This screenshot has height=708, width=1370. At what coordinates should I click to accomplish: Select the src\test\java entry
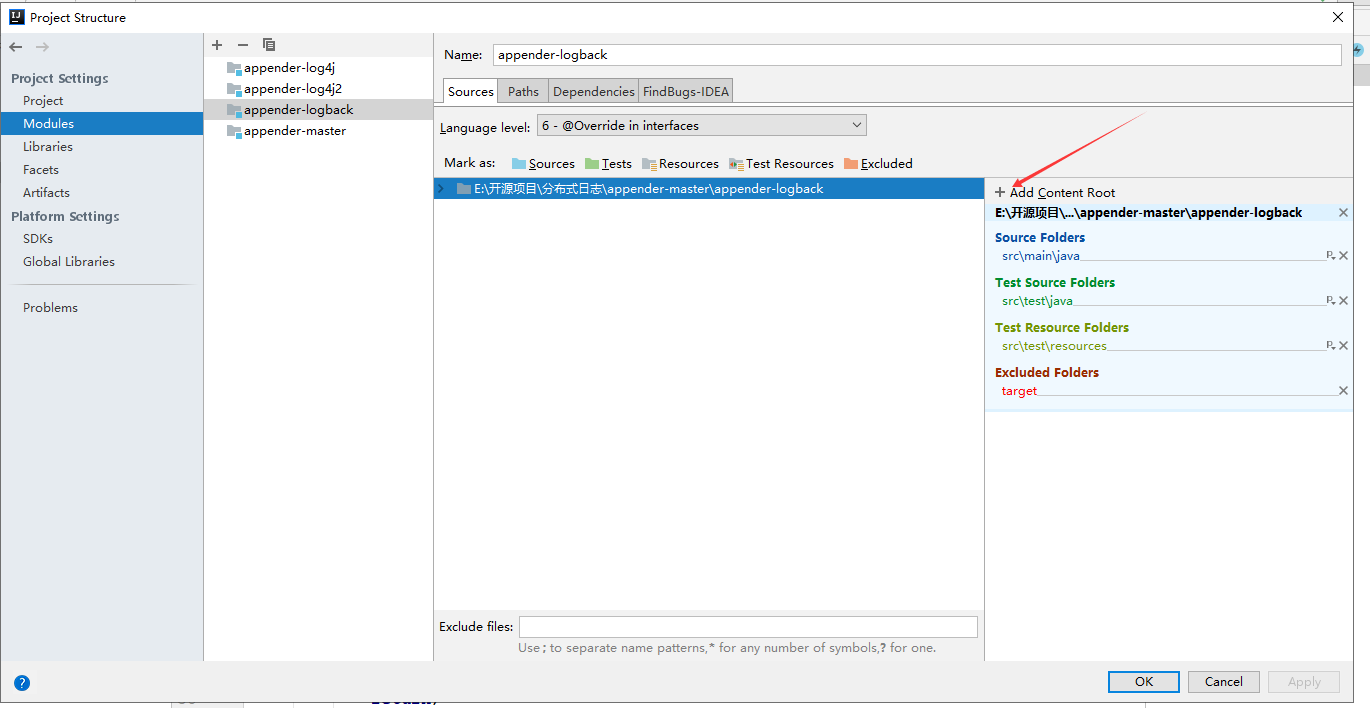1037,301
